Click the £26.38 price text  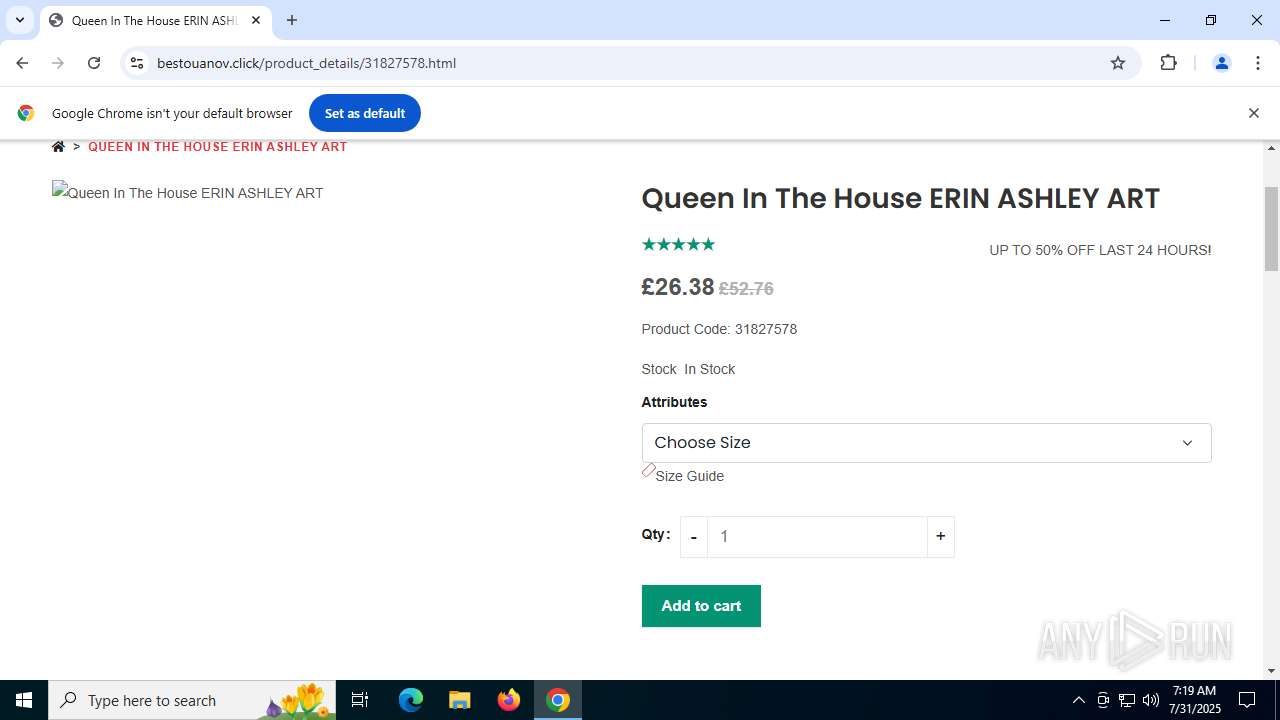pyautogui.click(x=678, y=287)
